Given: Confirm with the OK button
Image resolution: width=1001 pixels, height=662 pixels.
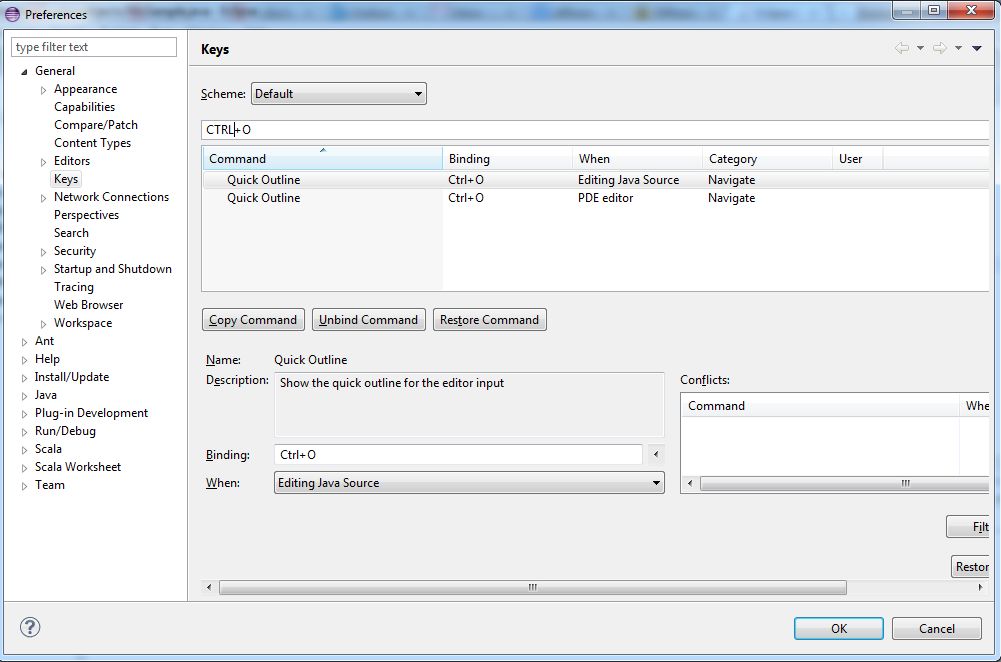Looking at the screenshot, I should pyautogui.click(x=839, y=628).
